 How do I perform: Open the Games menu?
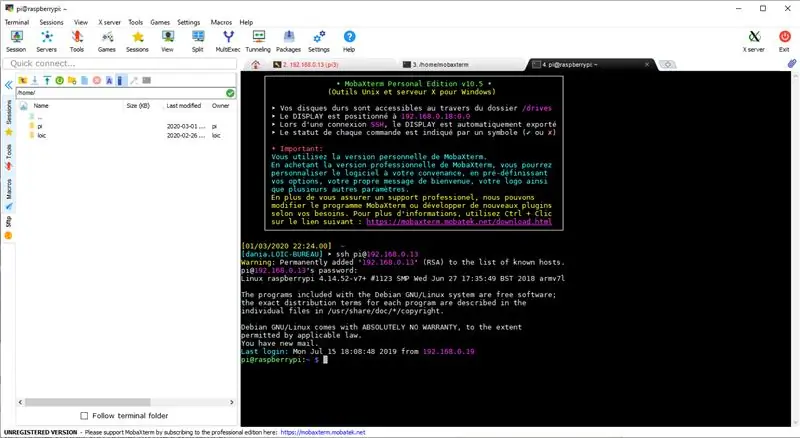tap(160, 22)
